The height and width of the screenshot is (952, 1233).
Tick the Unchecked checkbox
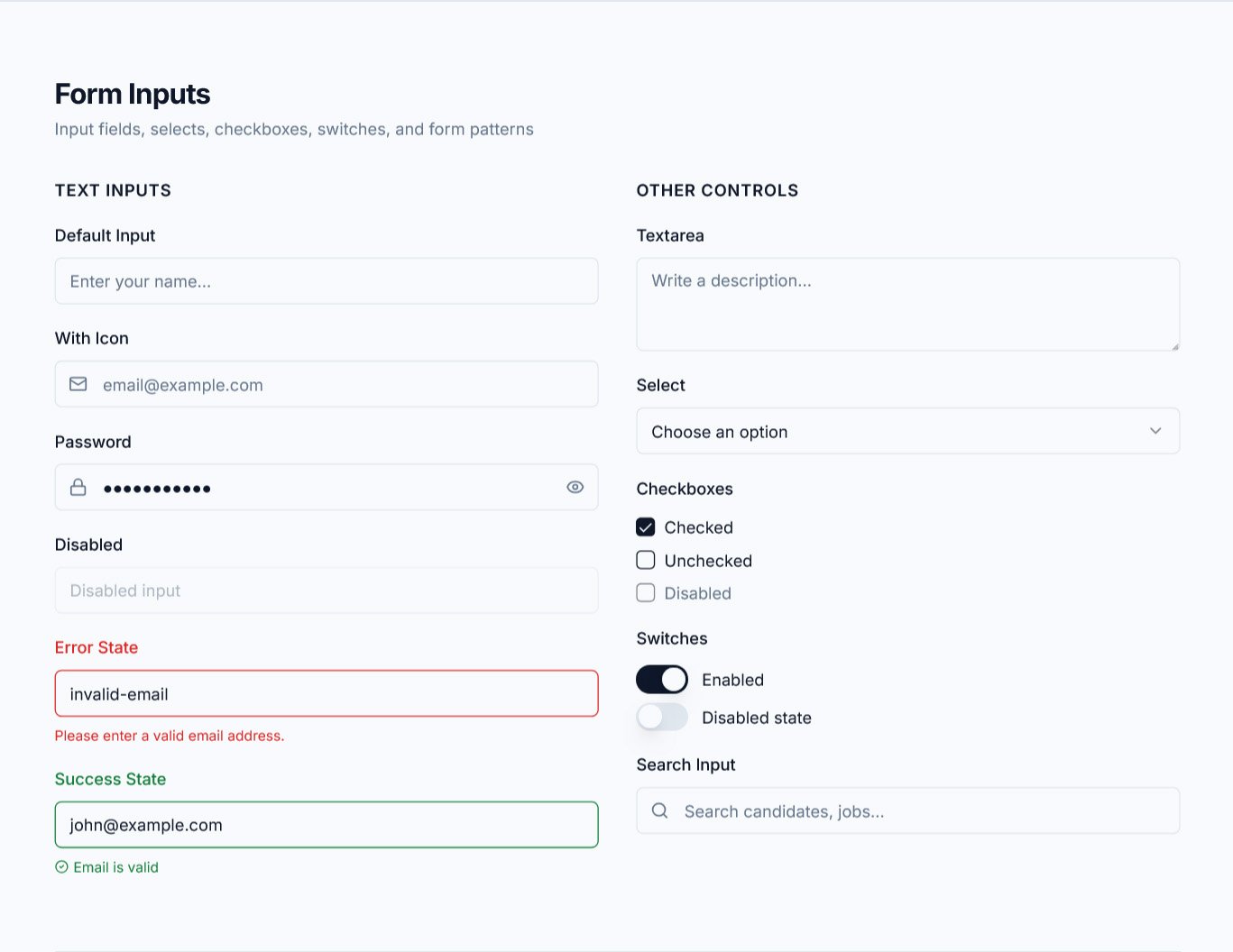click(646, 561)
